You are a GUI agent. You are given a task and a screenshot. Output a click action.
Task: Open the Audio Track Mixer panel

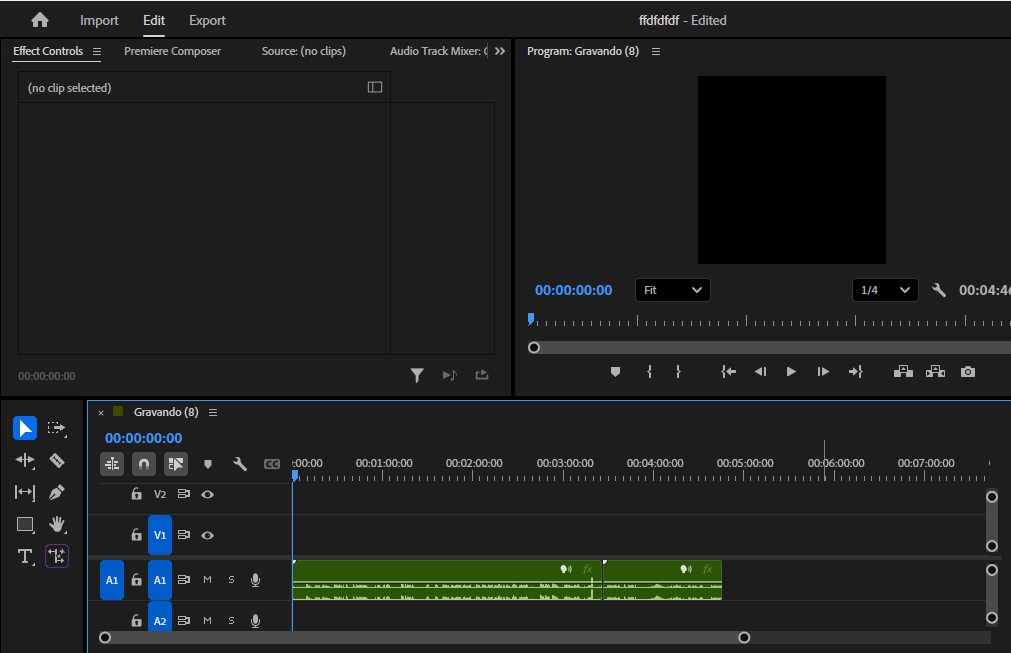click(x=438, y=51)
